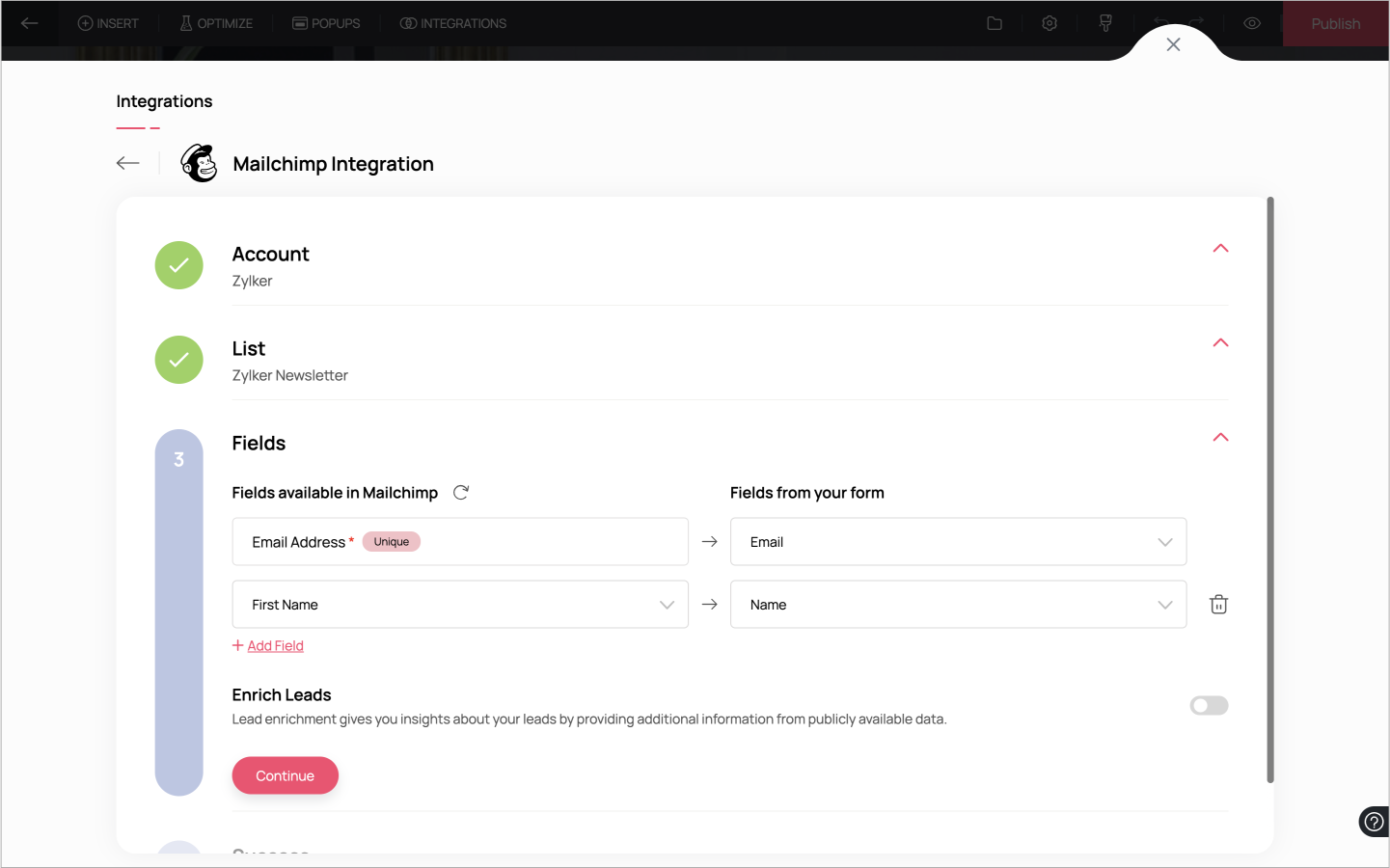Collapse the List section chevron

pyautogui.click(x=1220, y=343)
